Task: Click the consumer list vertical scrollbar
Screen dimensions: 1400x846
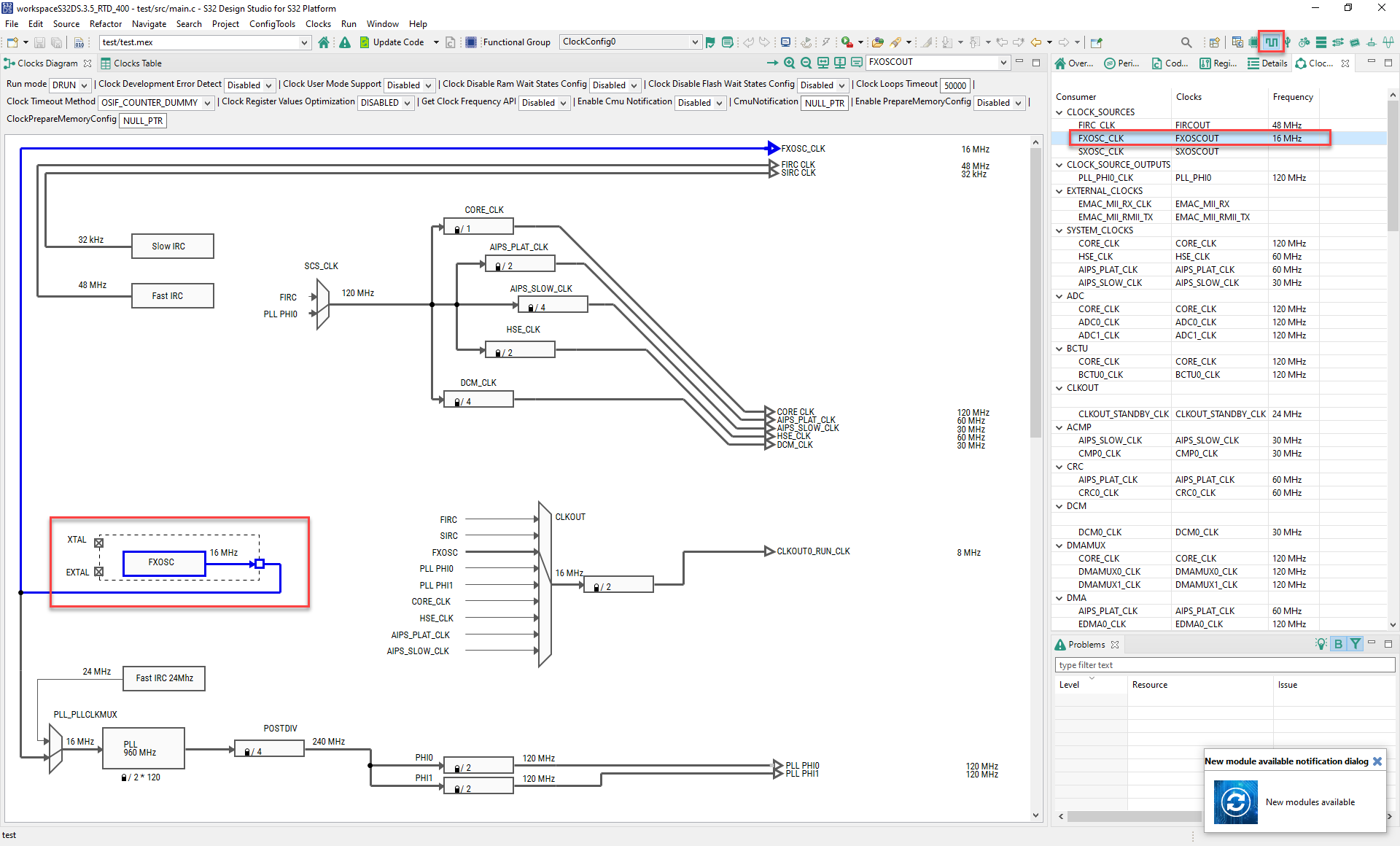Action: [1393, 168]
